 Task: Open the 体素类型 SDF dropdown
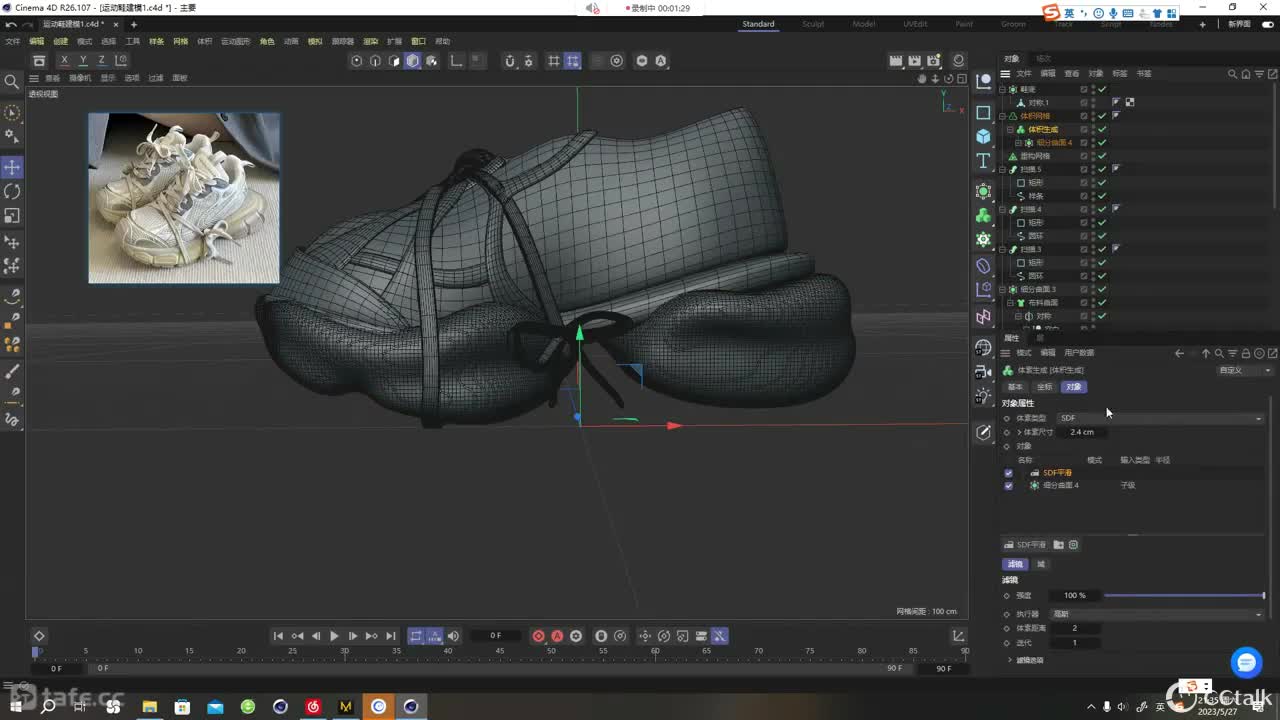pyautogui.click(x=1160, y=418)
